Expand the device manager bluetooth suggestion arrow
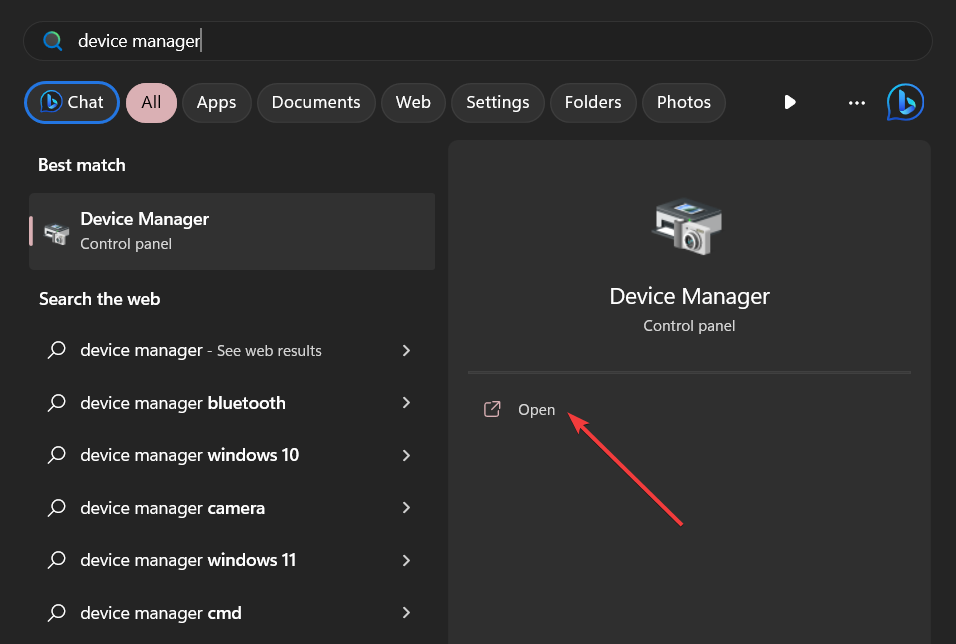The height and width of the screenshot is (644, 956). pos(406,403)
